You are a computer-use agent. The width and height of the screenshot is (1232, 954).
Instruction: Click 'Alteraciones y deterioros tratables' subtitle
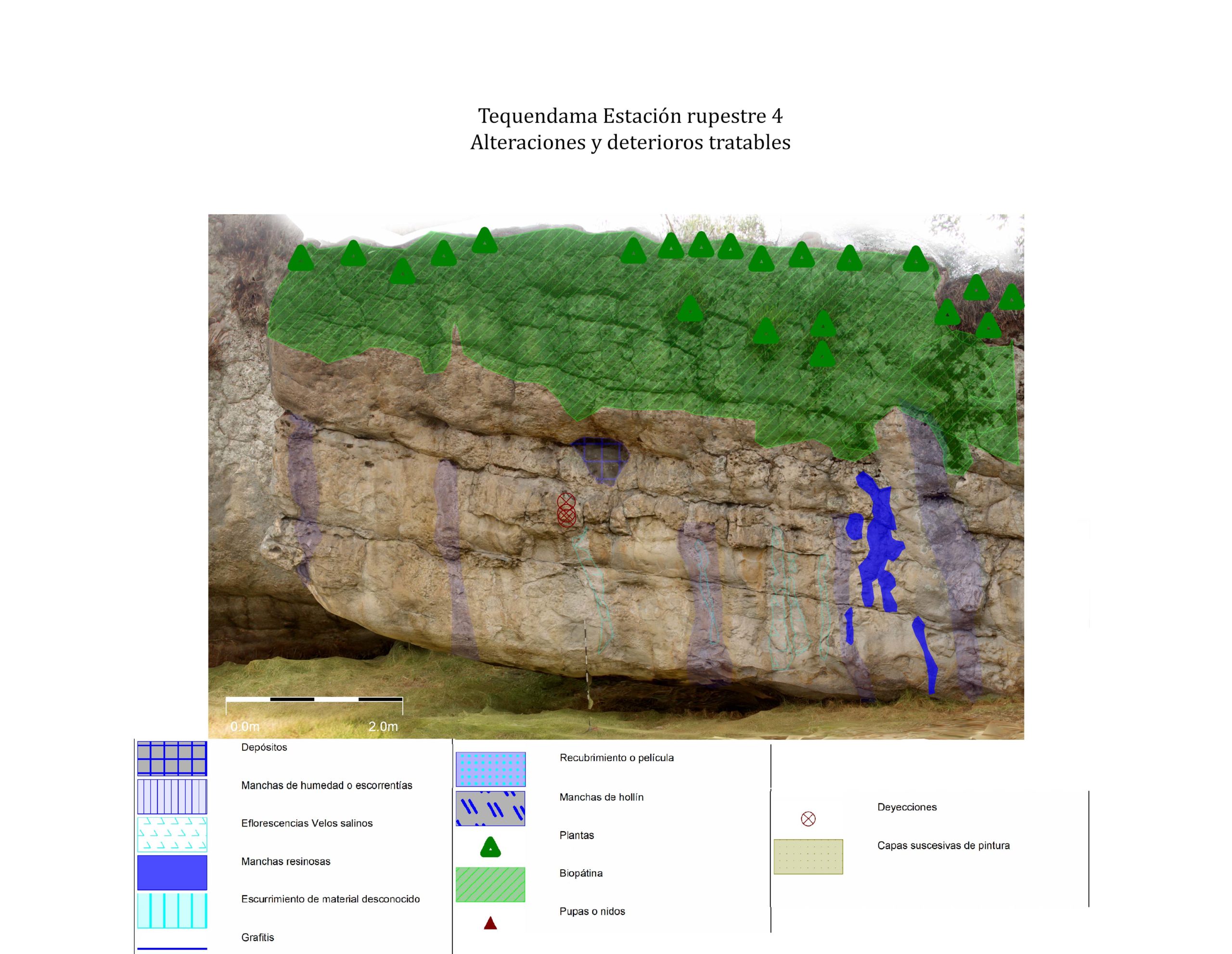coord(630,142)
